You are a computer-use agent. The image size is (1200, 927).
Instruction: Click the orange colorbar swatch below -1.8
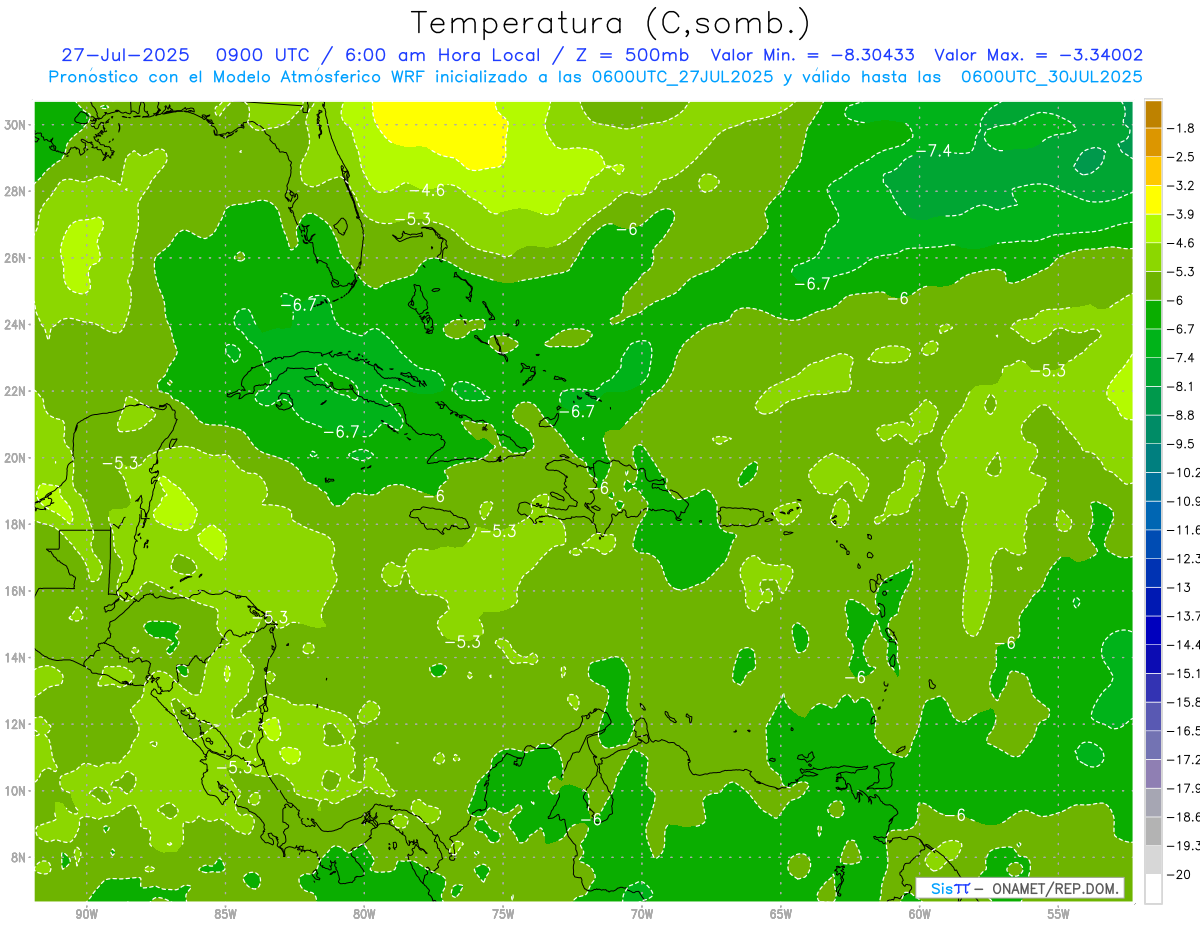1153,142
